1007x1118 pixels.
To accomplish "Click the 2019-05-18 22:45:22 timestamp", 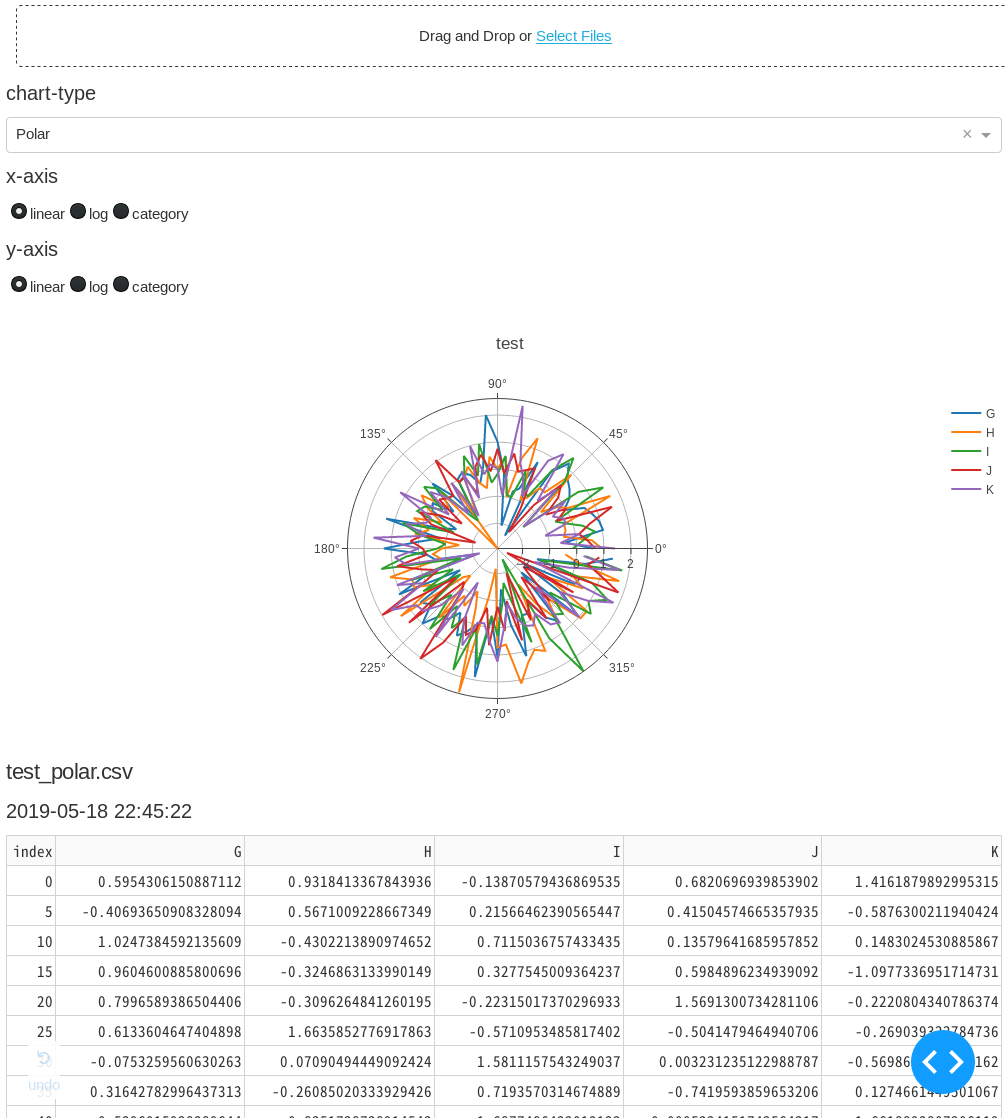I will (98, 811).
